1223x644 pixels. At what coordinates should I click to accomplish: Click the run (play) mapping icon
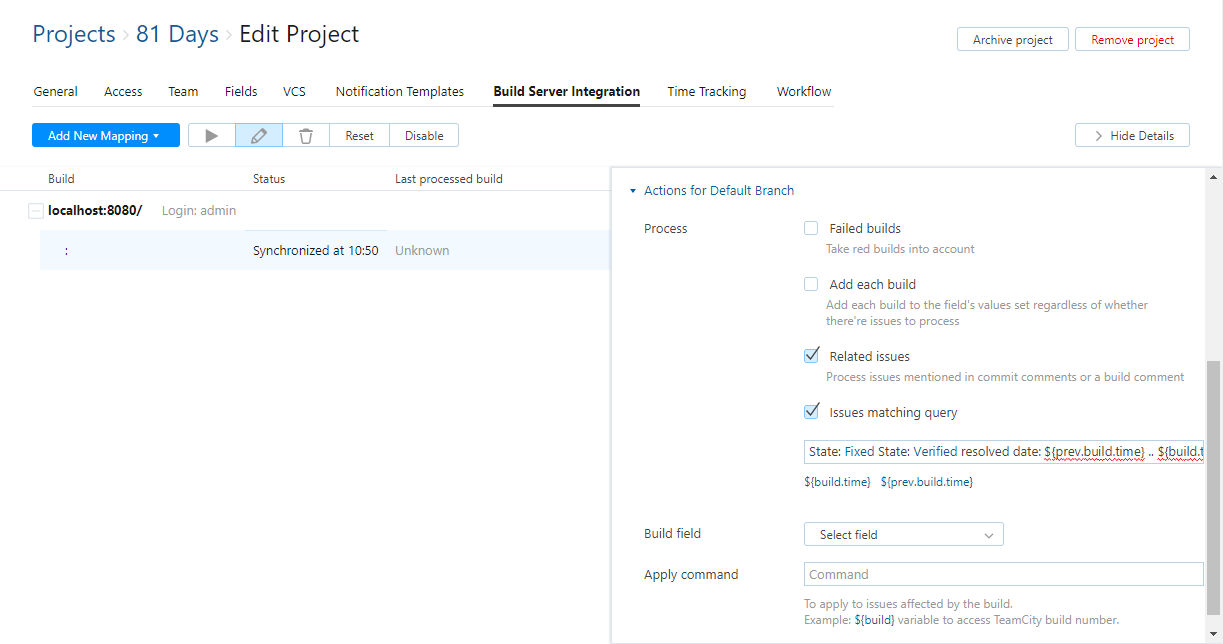pyautogui.click(x=212, y=136)
